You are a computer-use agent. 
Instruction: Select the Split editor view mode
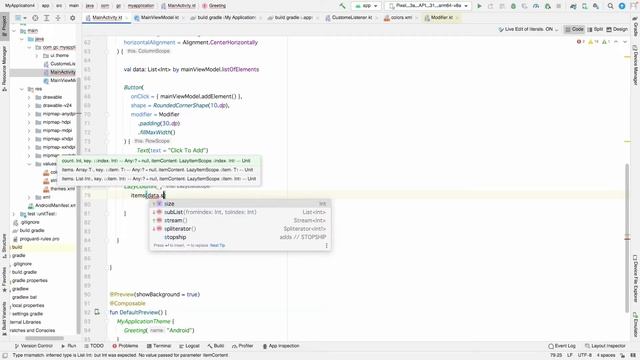pyautogui.click(x=595, y=29)
